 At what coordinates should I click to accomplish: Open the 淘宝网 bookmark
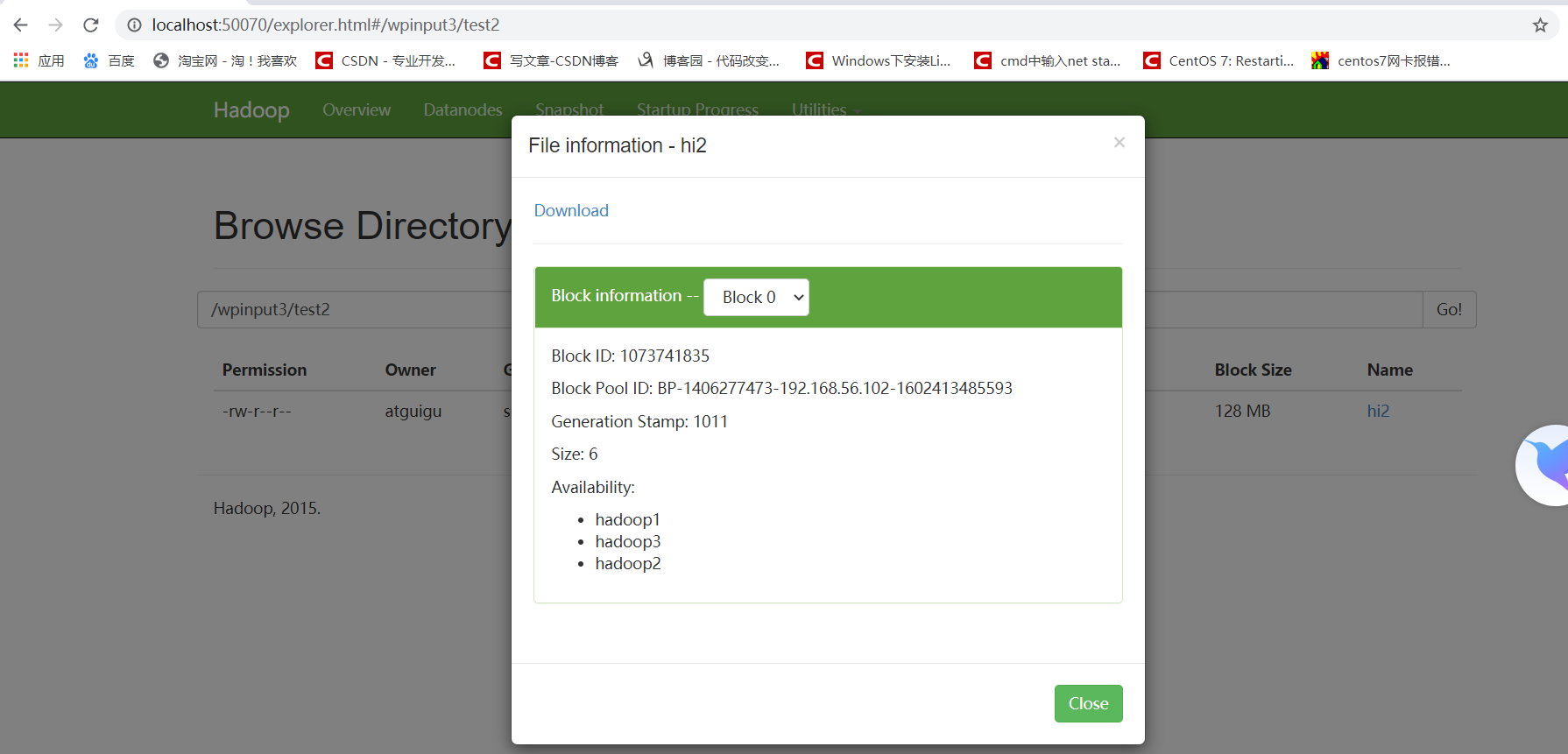coord(225,60)
